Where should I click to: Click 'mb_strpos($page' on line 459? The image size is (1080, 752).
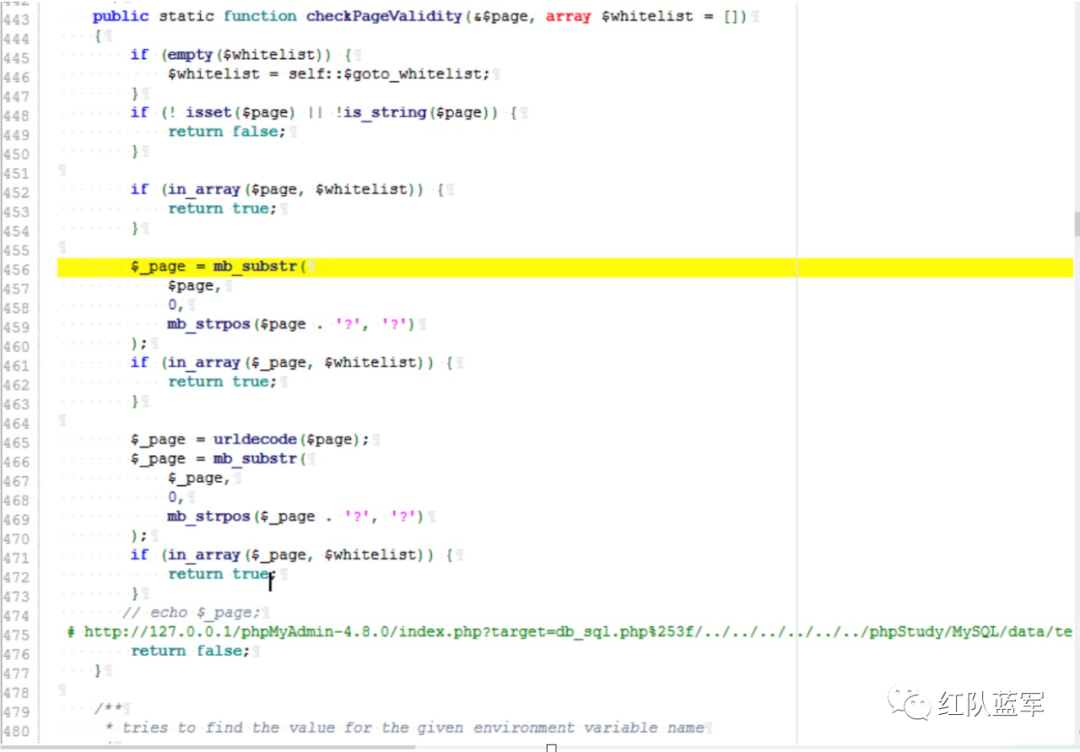pos(236,324)
